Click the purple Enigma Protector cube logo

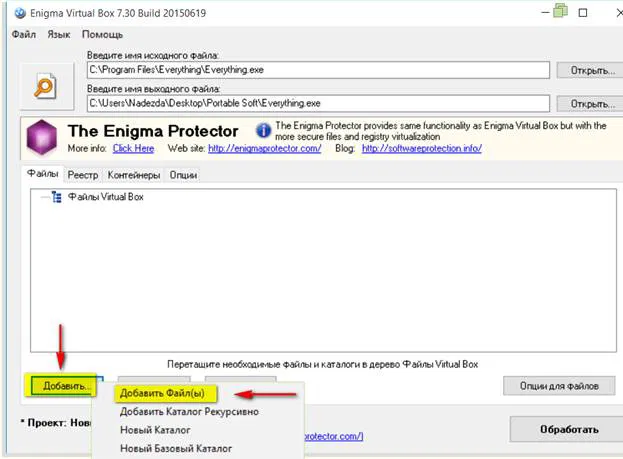[42, 138]
